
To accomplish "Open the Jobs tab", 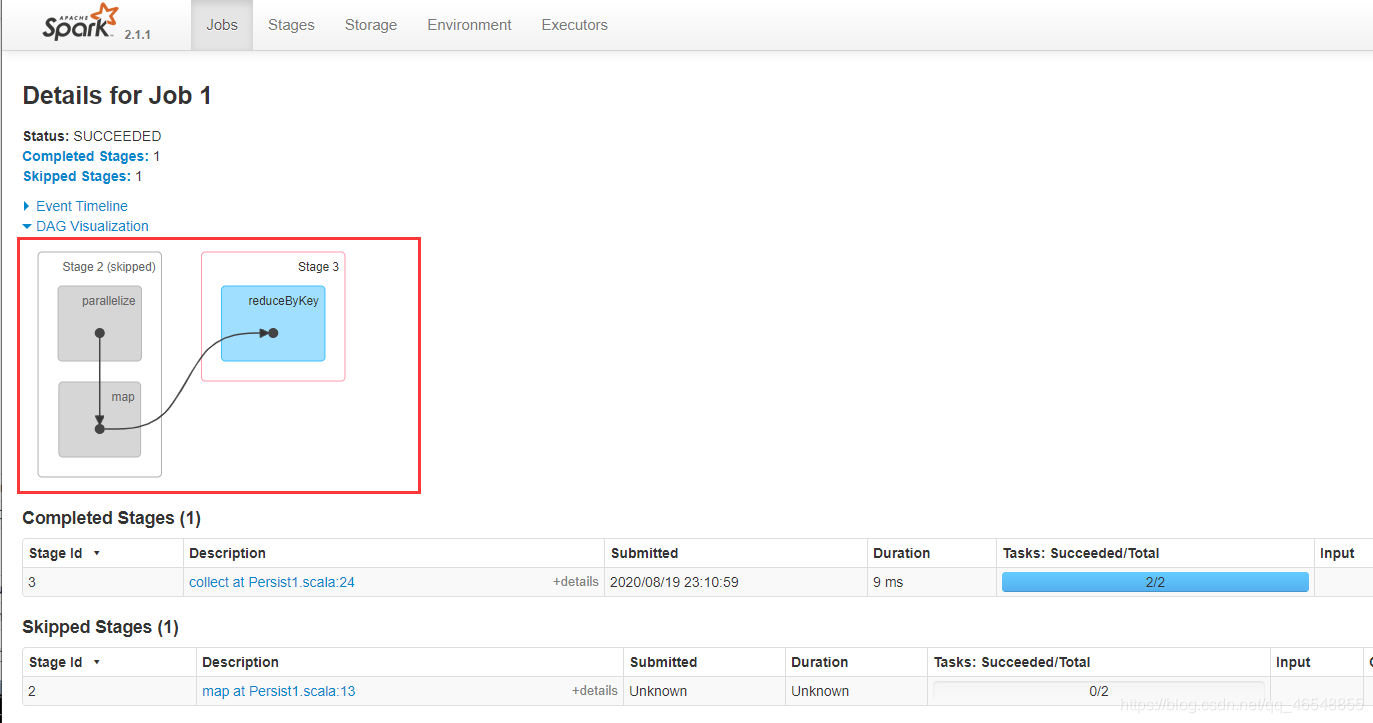I will tap(222, 25).
